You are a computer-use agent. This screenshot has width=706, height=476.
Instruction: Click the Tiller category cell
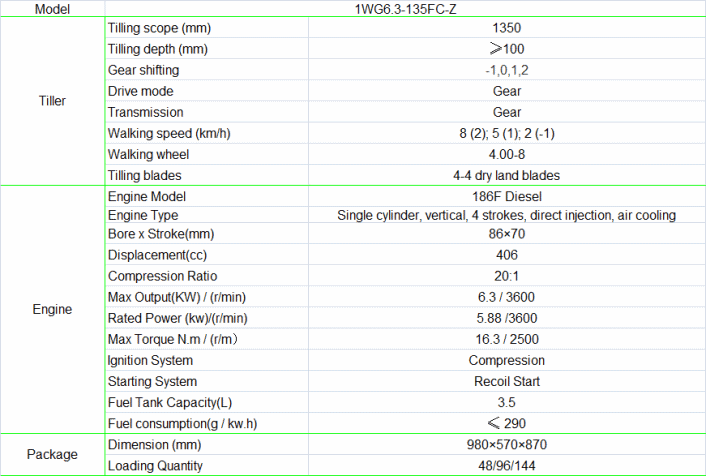point(52,101)
